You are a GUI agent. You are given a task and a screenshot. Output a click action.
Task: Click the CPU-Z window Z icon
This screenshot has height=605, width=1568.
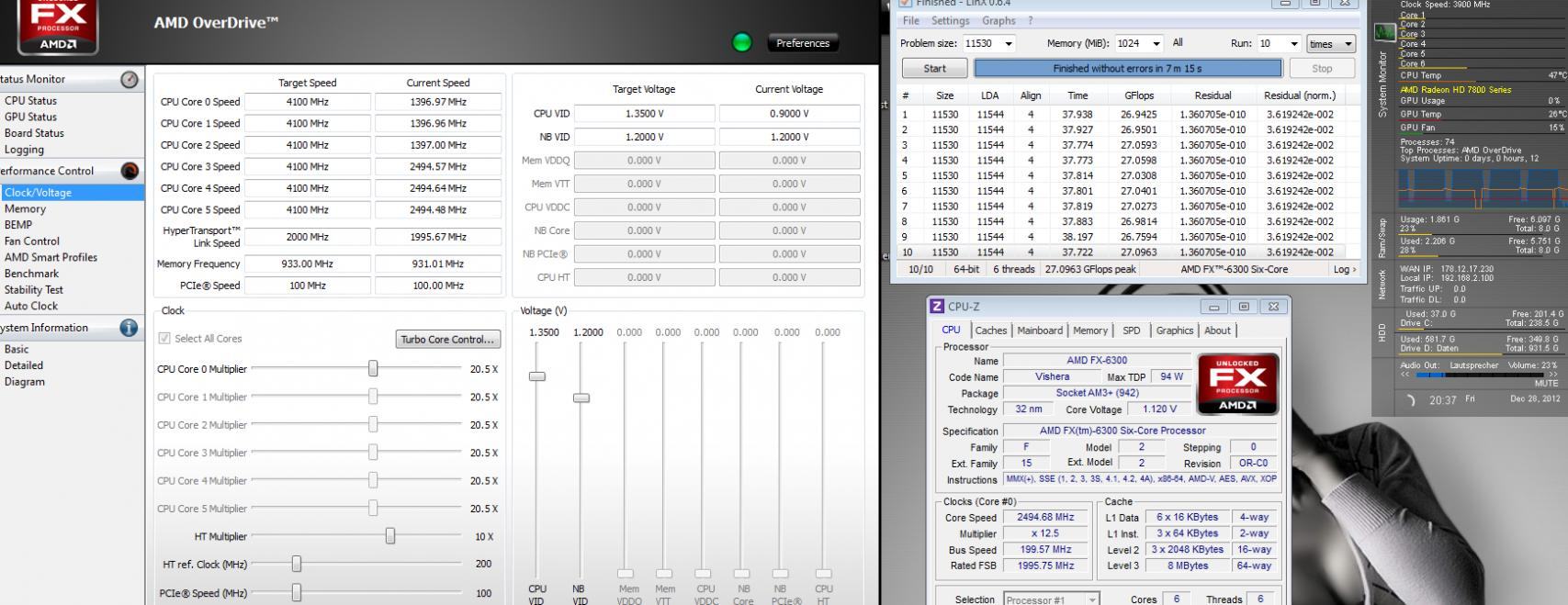pyautogui.click(x=937, y=307)
